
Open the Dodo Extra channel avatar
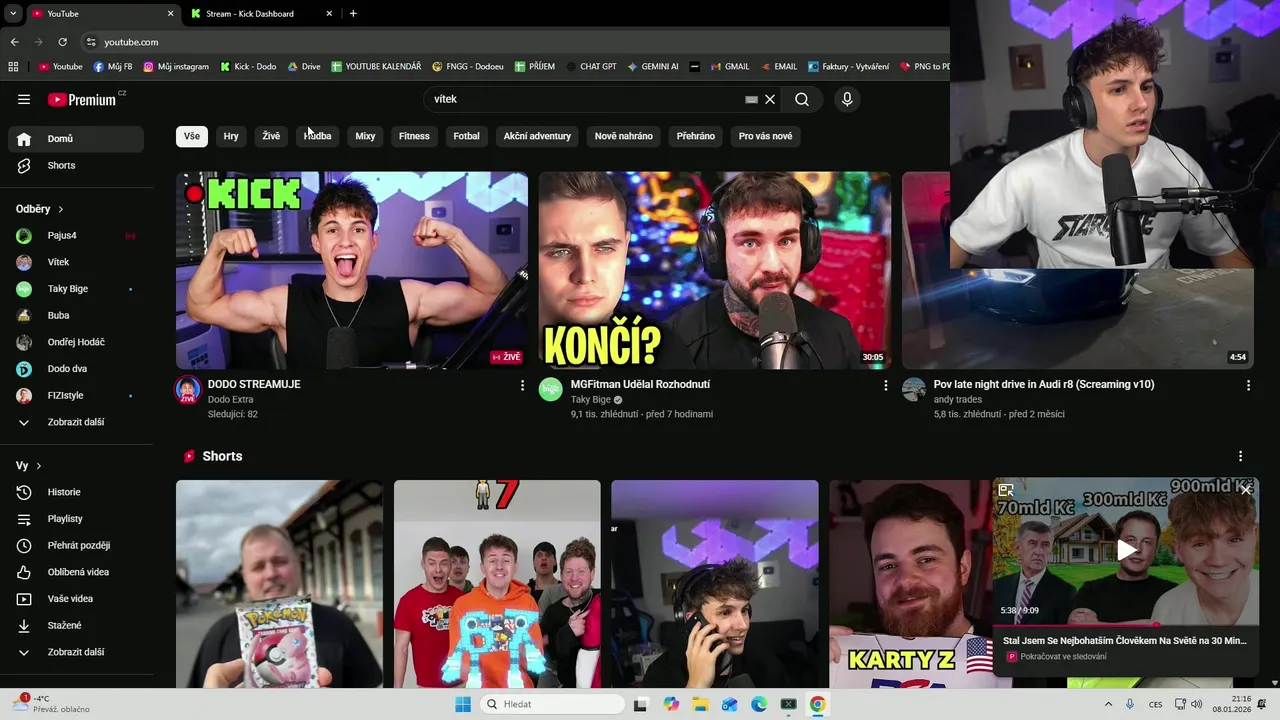tap(188, 390)
